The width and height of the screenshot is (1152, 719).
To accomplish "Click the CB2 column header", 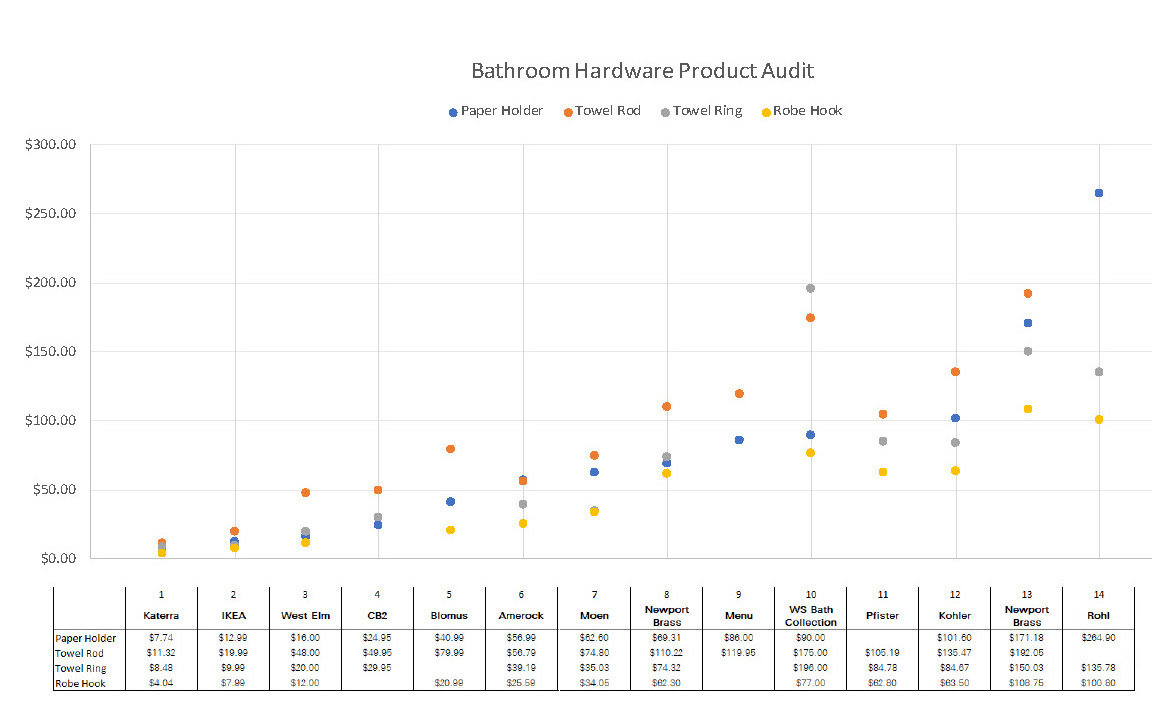I will click(x=377, y=616).
